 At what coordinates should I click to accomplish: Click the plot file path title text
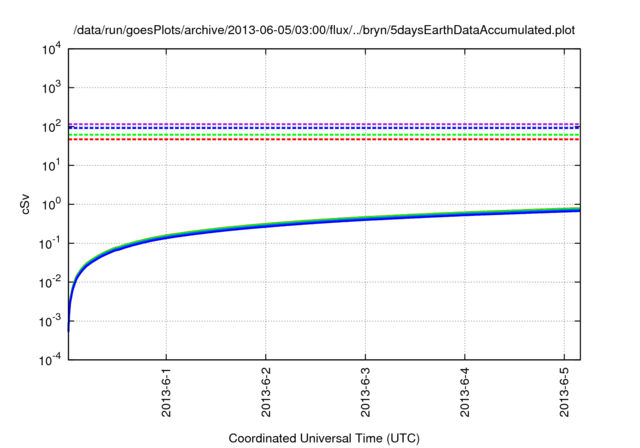324,30
